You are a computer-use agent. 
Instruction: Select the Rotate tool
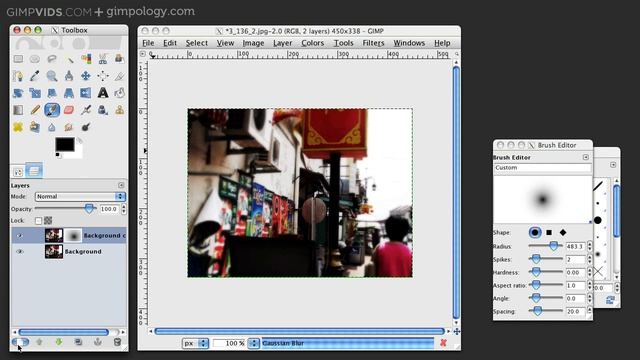(x=18, y=93)
